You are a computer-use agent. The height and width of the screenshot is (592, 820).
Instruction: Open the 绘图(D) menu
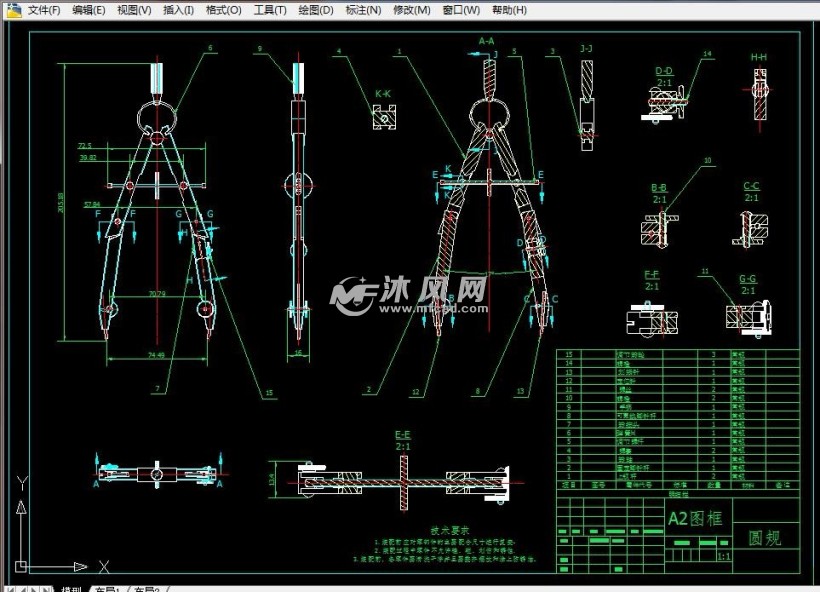pos(316,10)
